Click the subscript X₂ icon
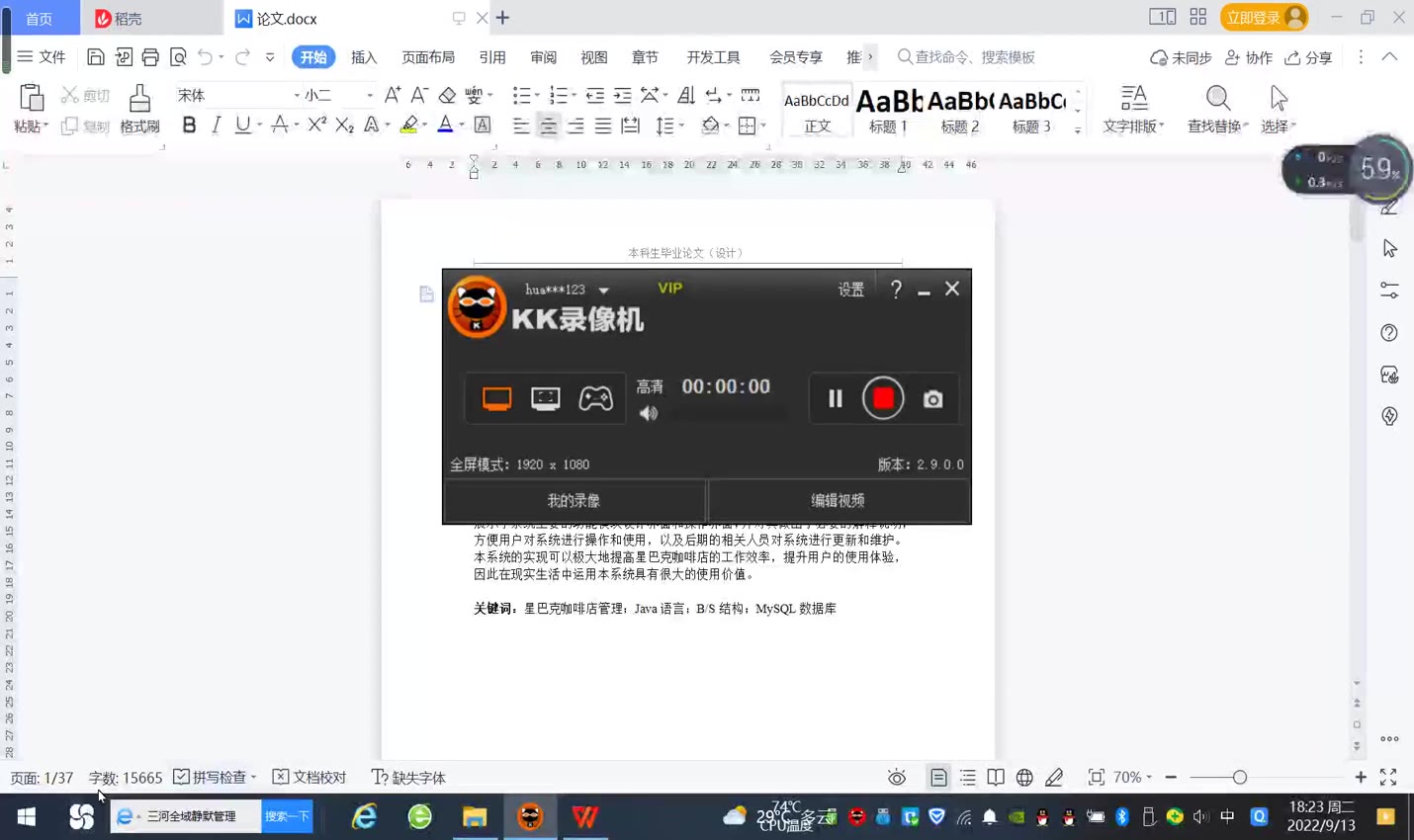Screen dimensions: 1414x840 coord(344,126)
